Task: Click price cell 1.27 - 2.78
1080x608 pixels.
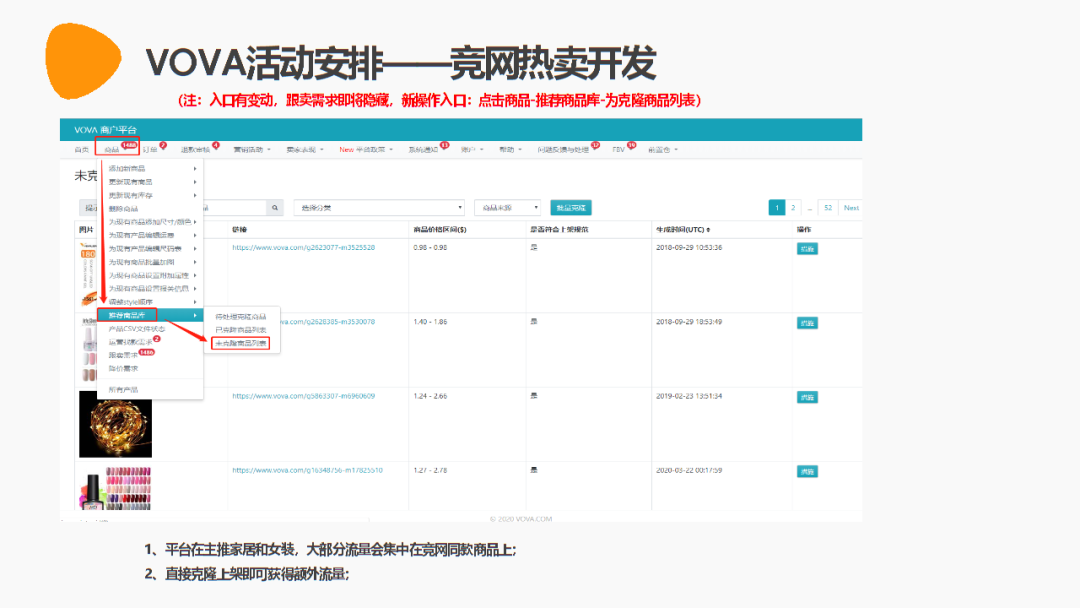Action: click(430, 470)
